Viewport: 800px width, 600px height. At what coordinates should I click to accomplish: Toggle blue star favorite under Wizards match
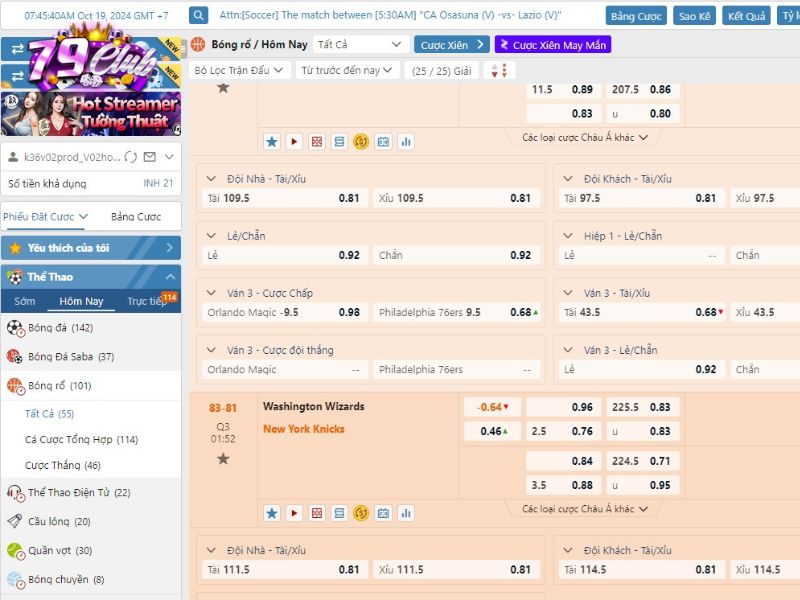(x=272, y=512)
